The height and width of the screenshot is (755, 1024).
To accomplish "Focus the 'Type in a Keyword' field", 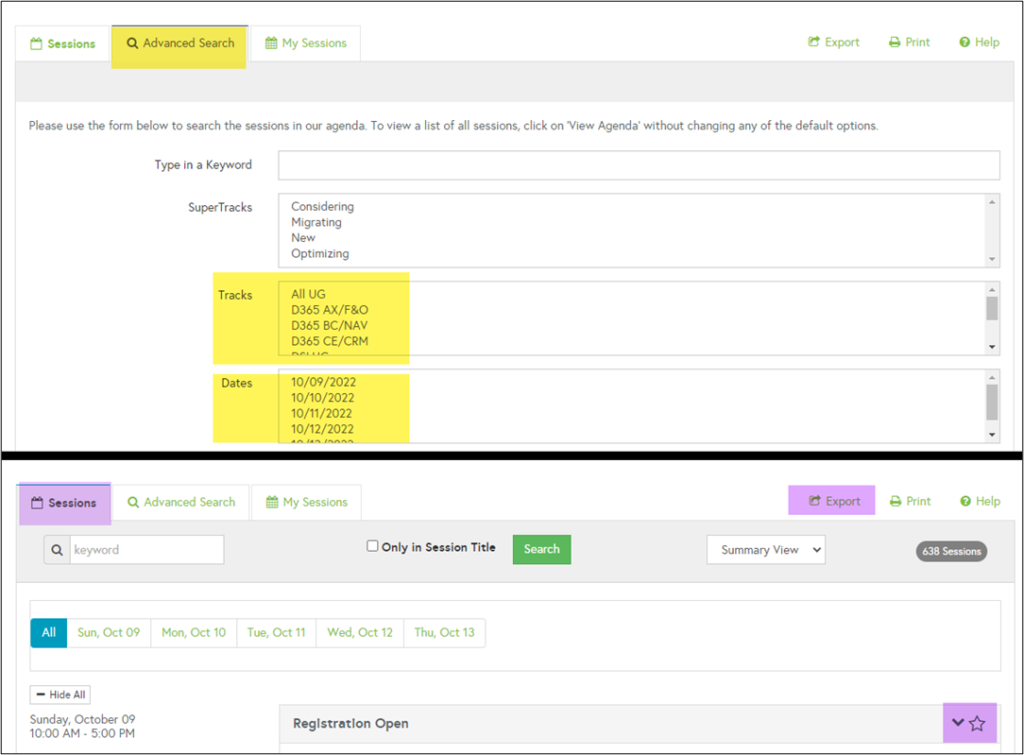I will tap(639, 165).
